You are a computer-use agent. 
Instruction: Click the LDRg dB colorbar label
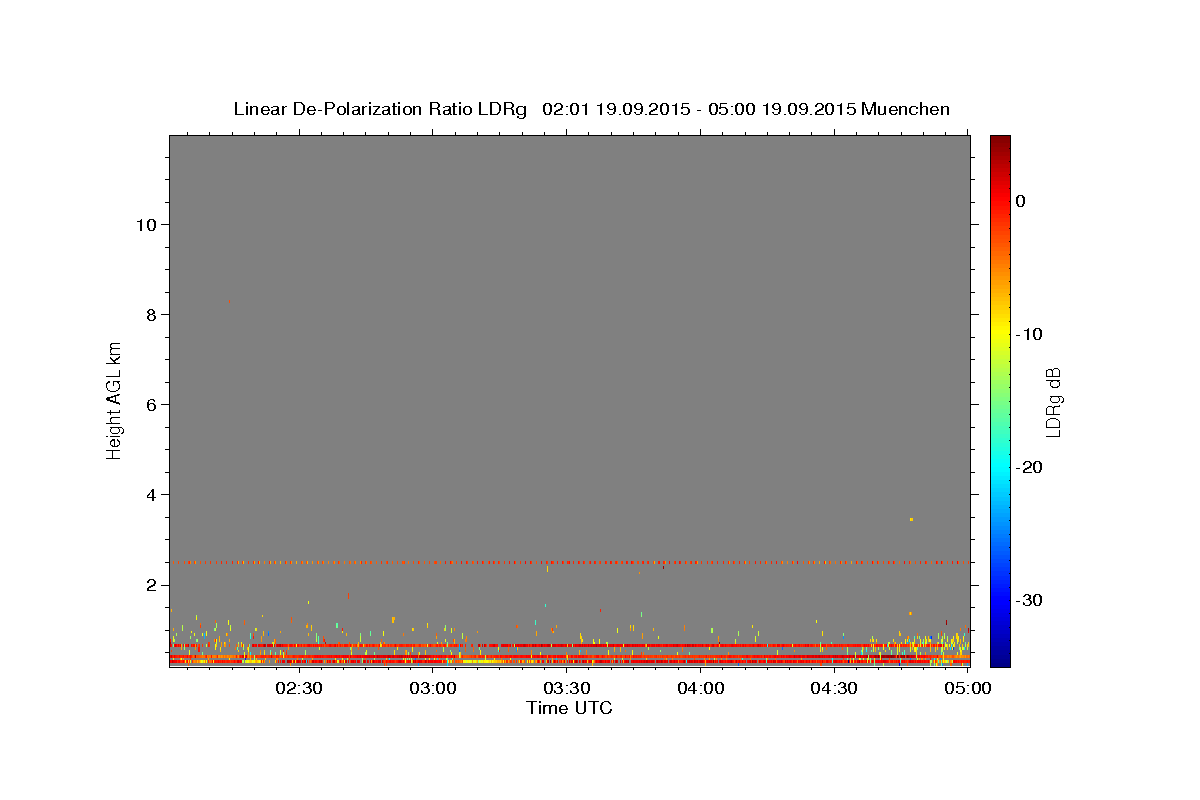click(x=1053, y=401)
